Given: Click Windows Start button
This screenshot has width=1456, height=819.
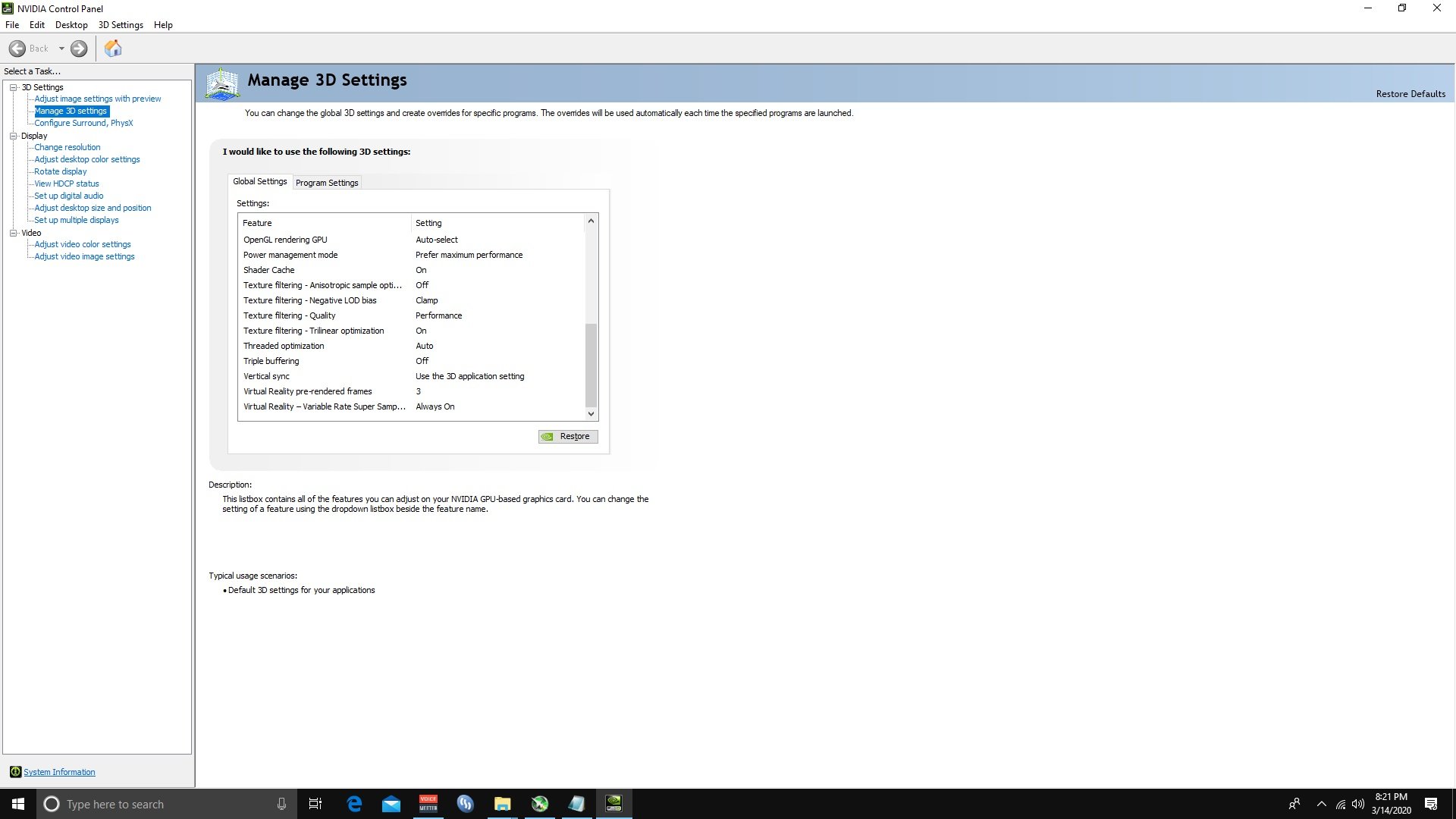Looking at the screenshot, I should click(x=18, y=804).
